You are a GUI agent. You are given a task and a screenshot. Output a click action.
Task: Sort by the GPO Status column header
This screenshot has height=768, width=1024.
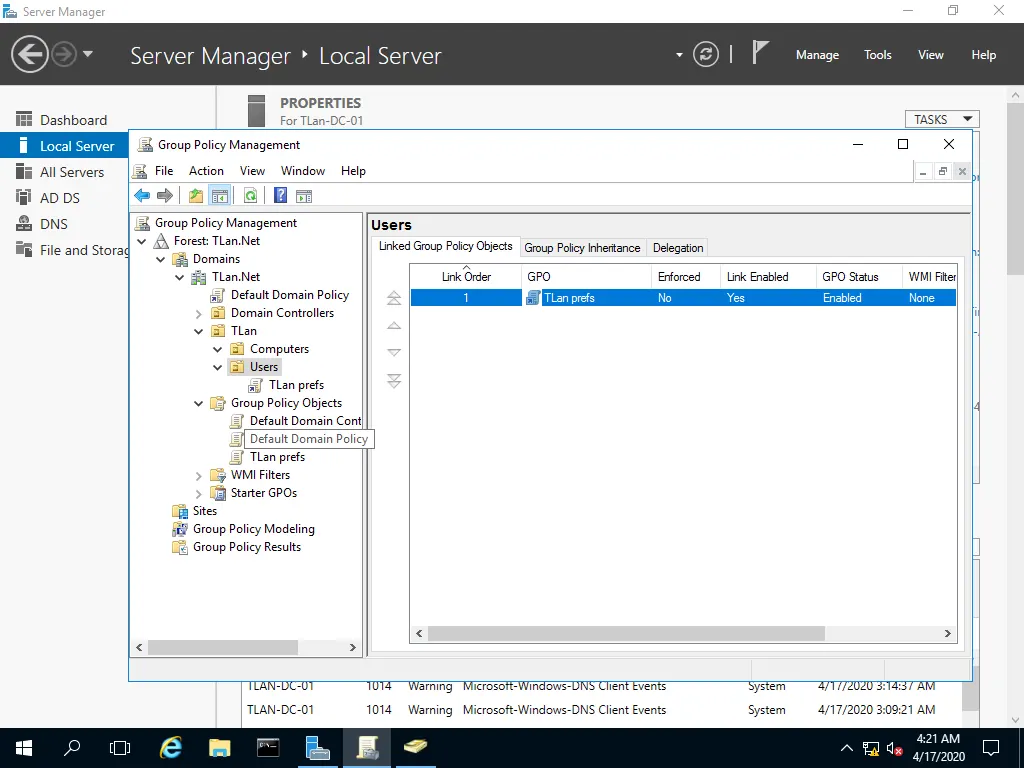click(859, 276)
